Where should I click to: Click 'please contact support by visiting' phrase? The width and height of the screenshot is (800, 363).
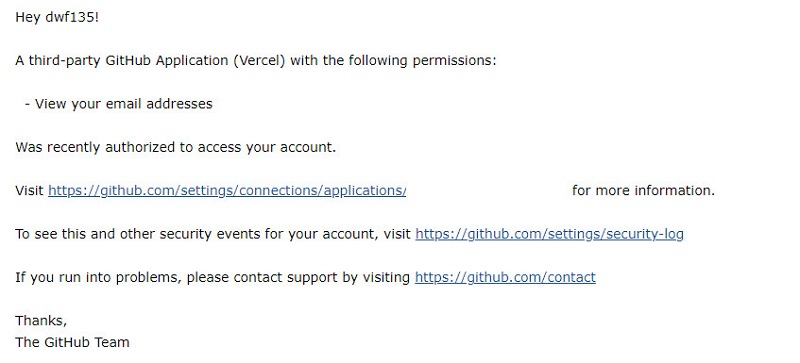298,278
